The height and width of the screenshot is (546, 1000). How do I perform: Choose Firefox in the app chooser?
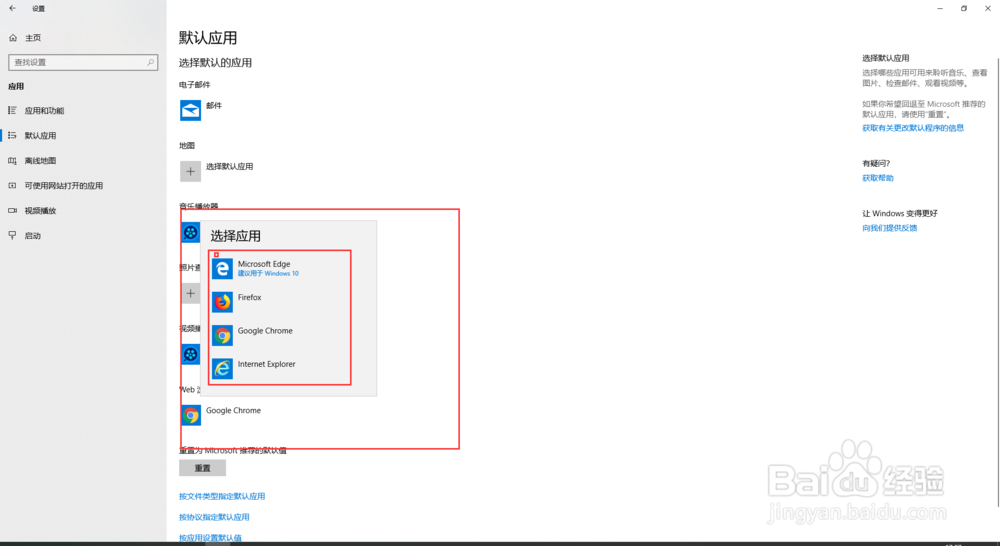tap(280, 302)
